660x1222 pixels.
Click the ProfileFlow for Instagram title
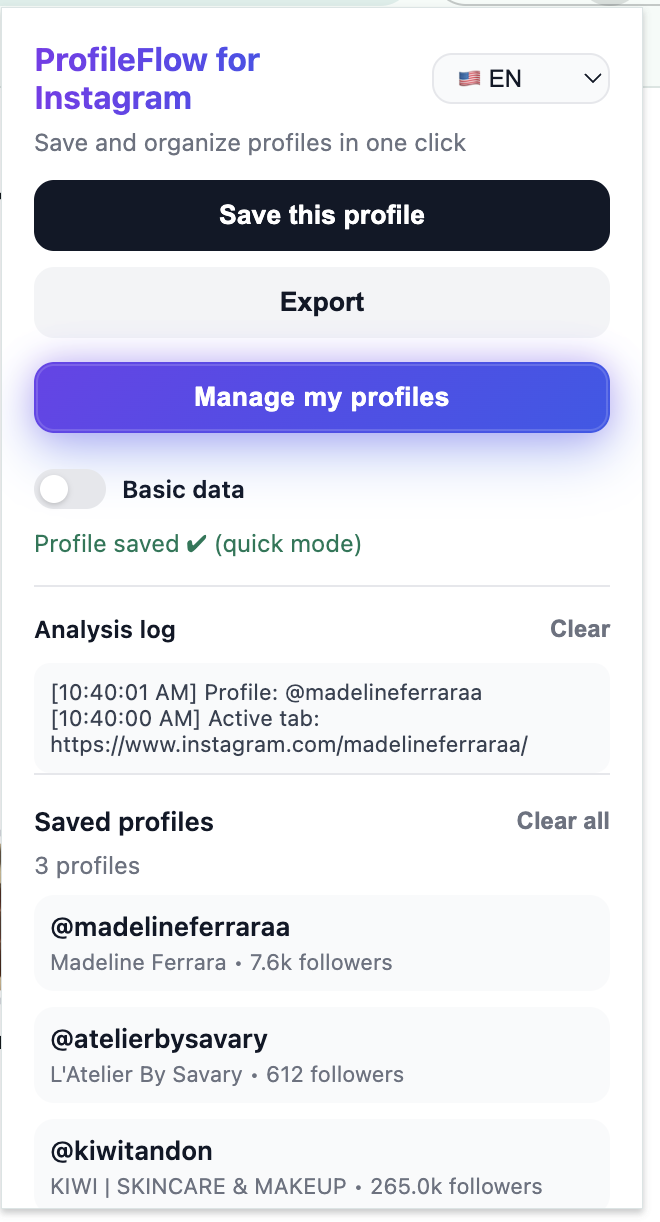coord(147,79)
